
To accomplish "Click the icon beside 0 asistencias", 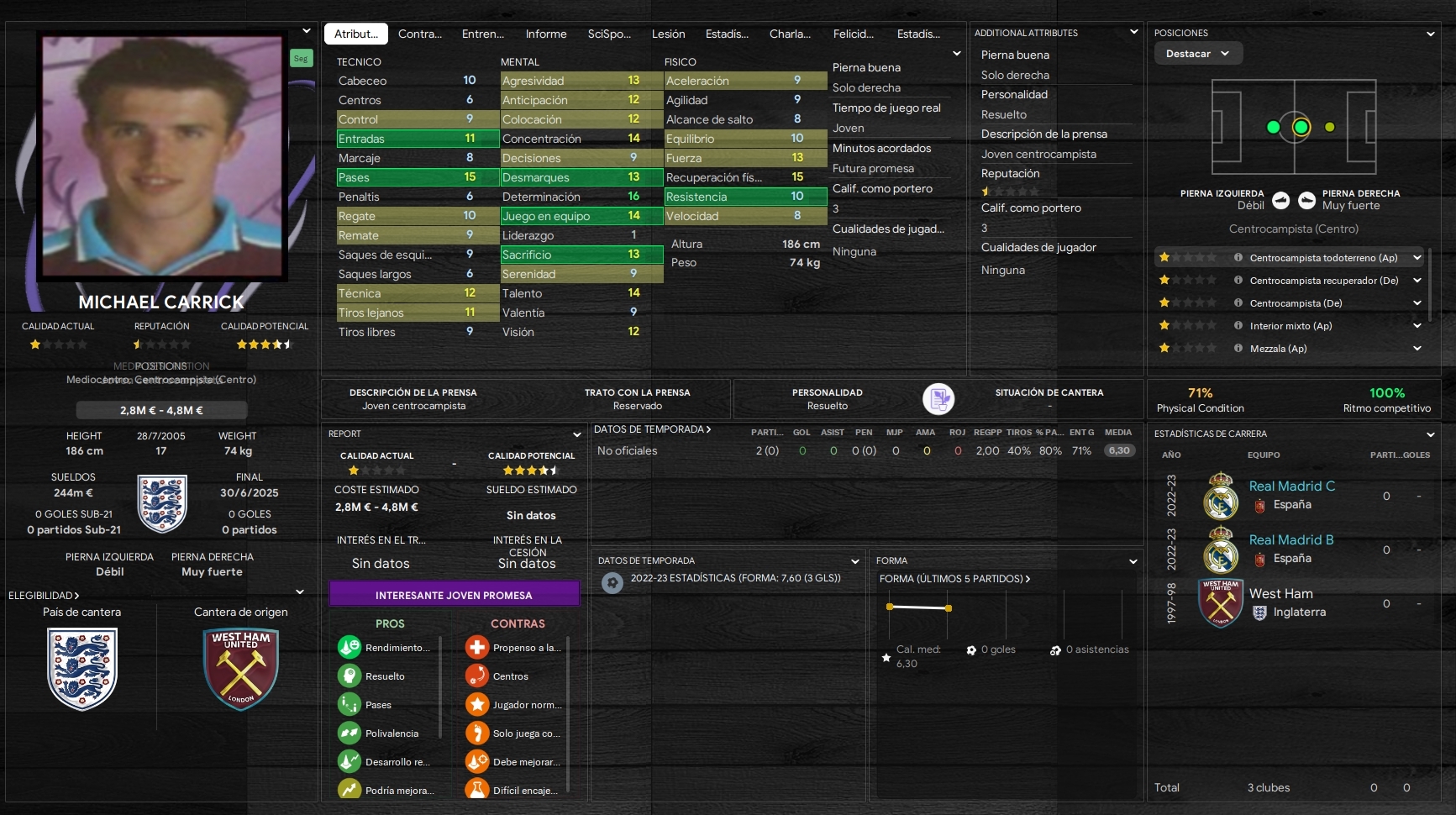I will 1055,650.
